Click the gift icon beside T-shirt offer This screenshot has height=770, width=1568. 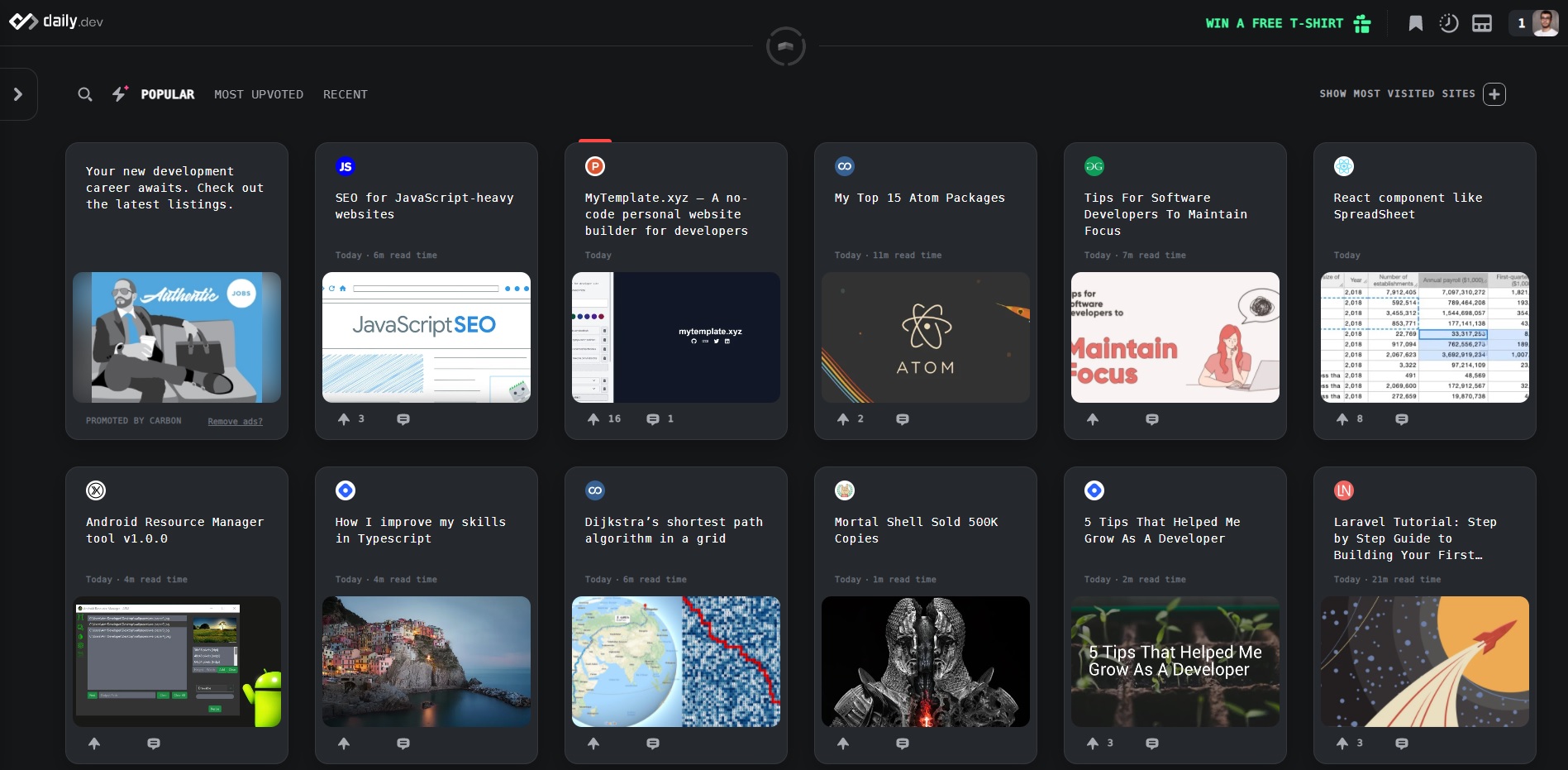click(1362, 23)
